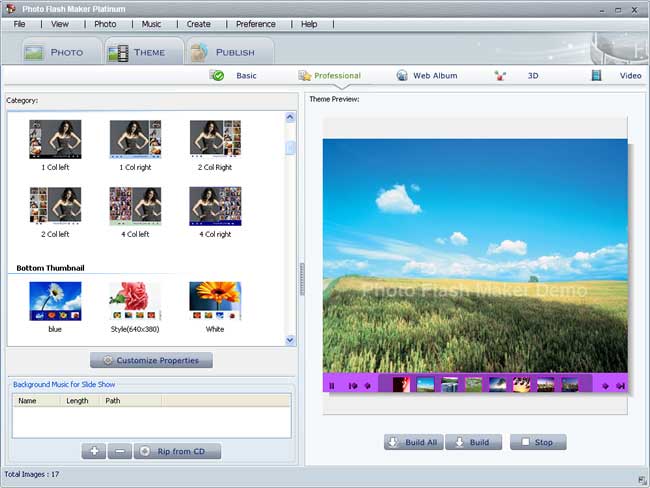
Task: Open the File menu
Action: [19, 24]
